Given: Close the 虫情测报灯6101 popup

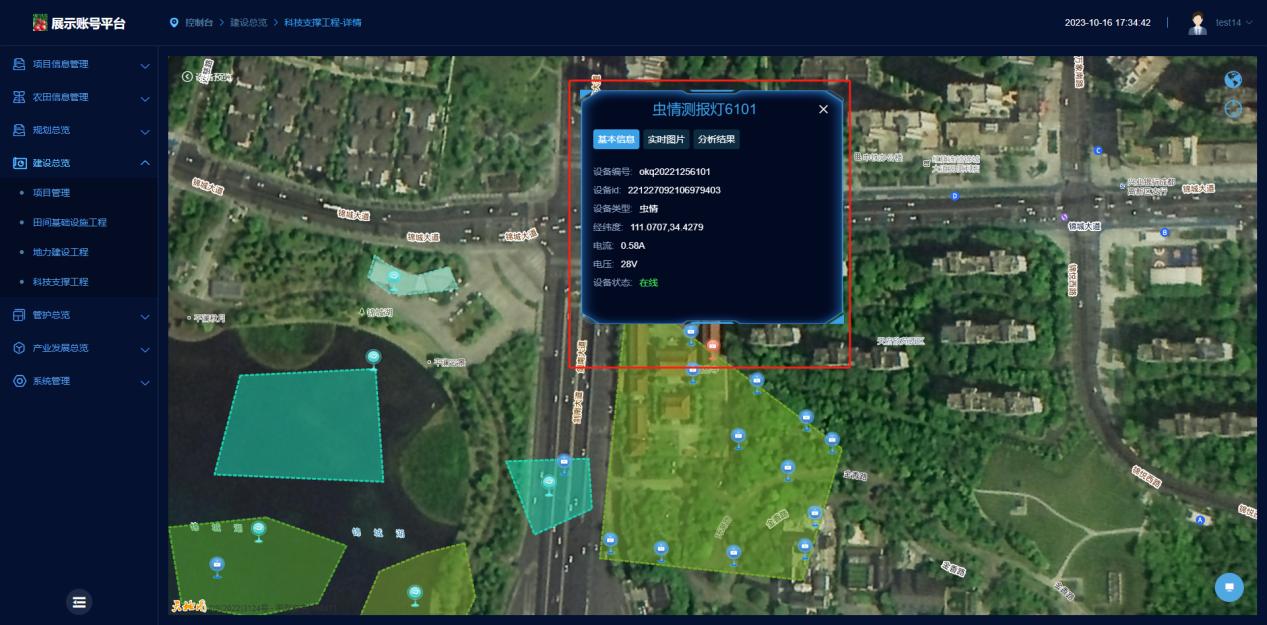Looking at the screenshot, I should point(823,109).
